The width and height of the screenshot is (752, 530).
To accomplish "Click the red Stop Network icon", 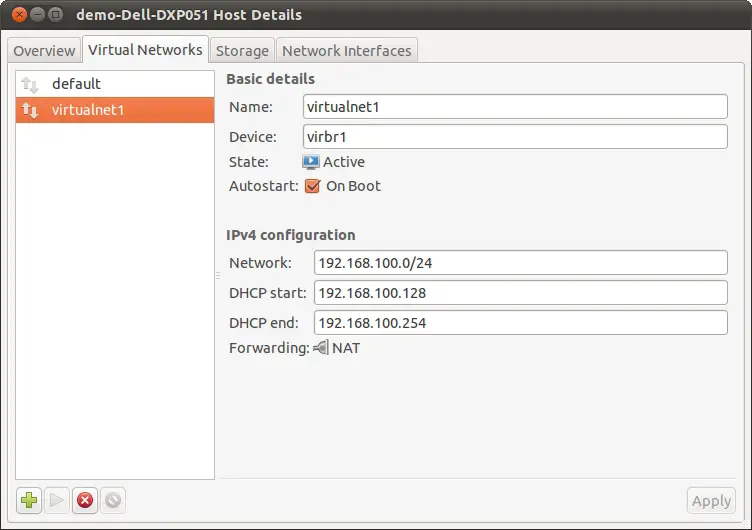I will [85, 500].
